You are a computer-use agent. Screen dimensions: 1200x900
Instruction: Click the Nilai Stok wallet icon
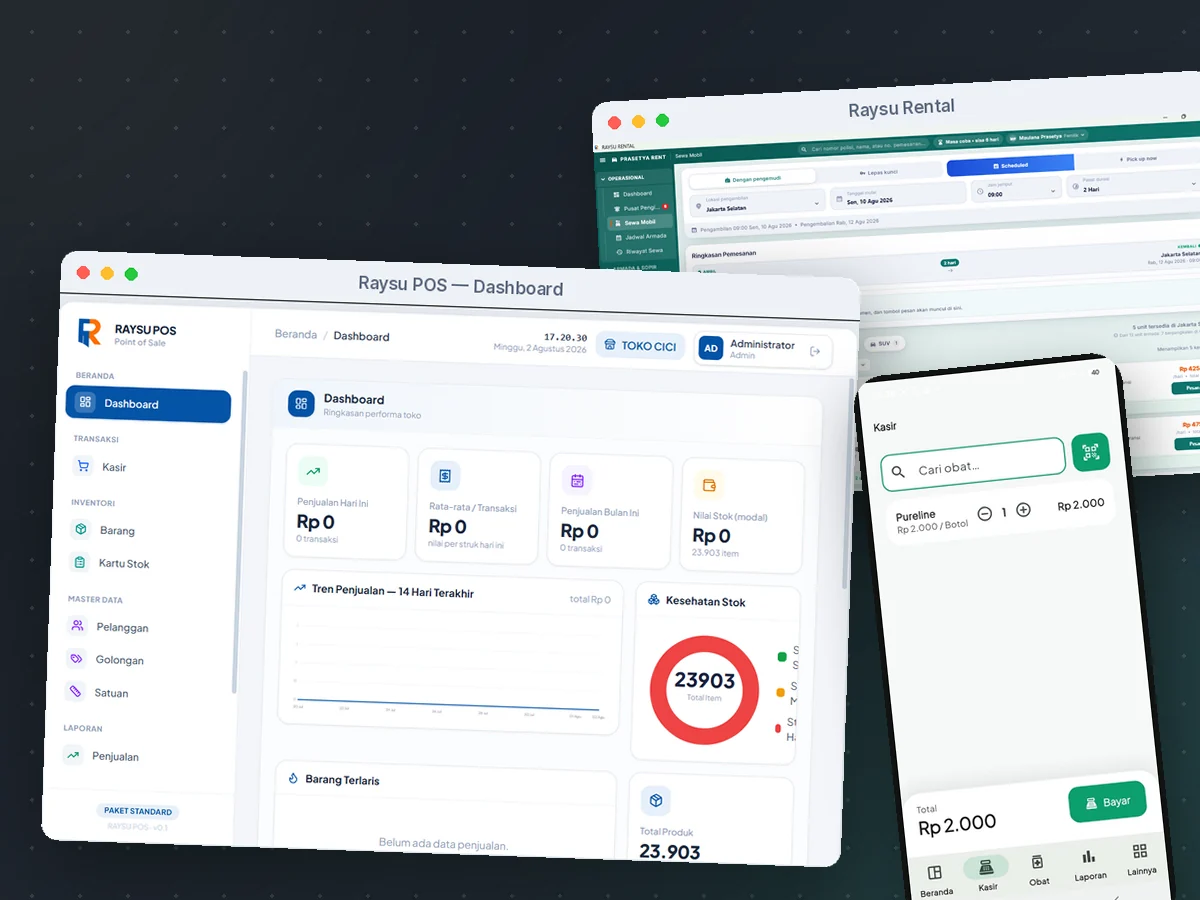(x=709, y=485)
